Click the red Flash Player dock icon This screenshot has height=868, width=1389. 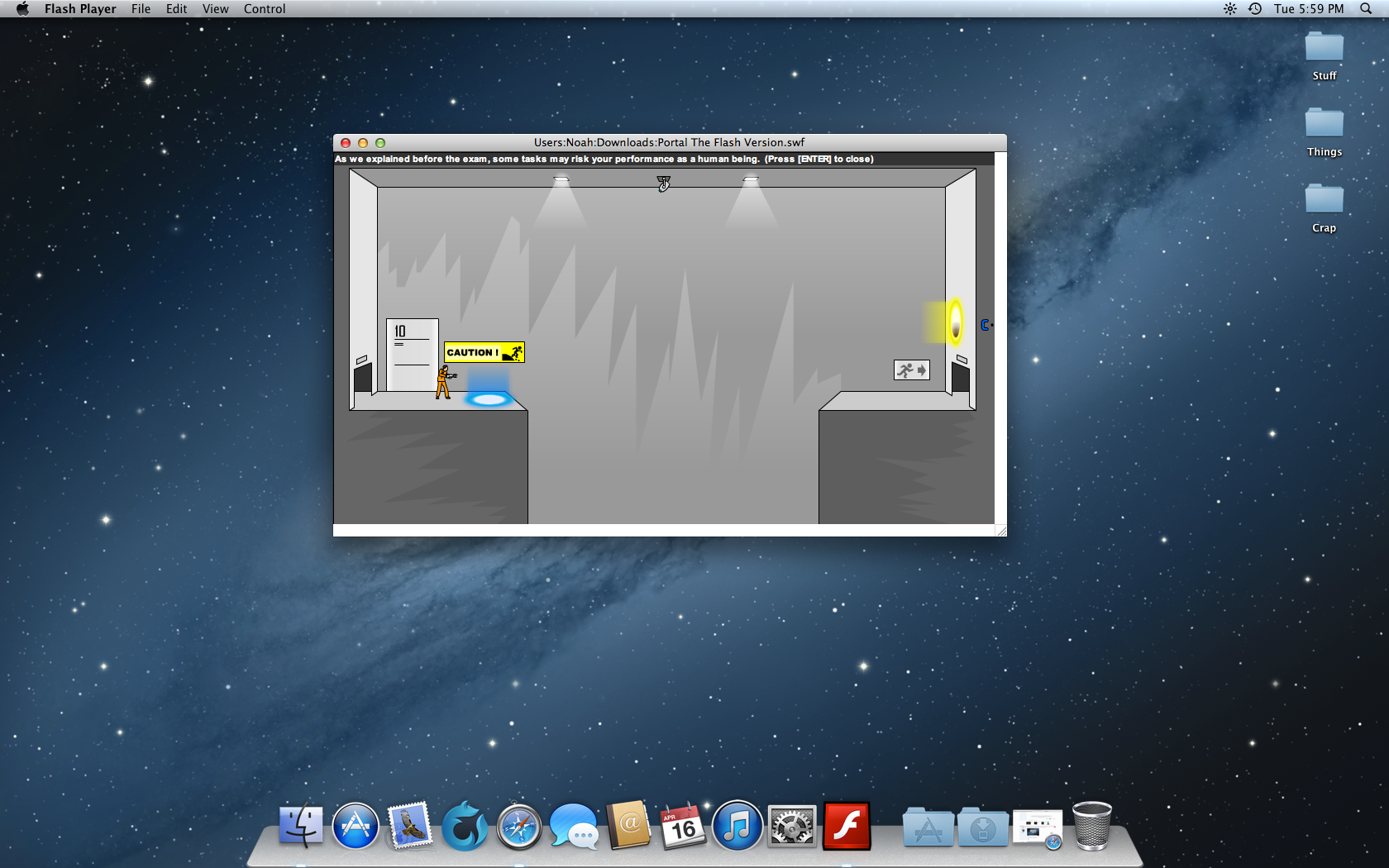847,826
